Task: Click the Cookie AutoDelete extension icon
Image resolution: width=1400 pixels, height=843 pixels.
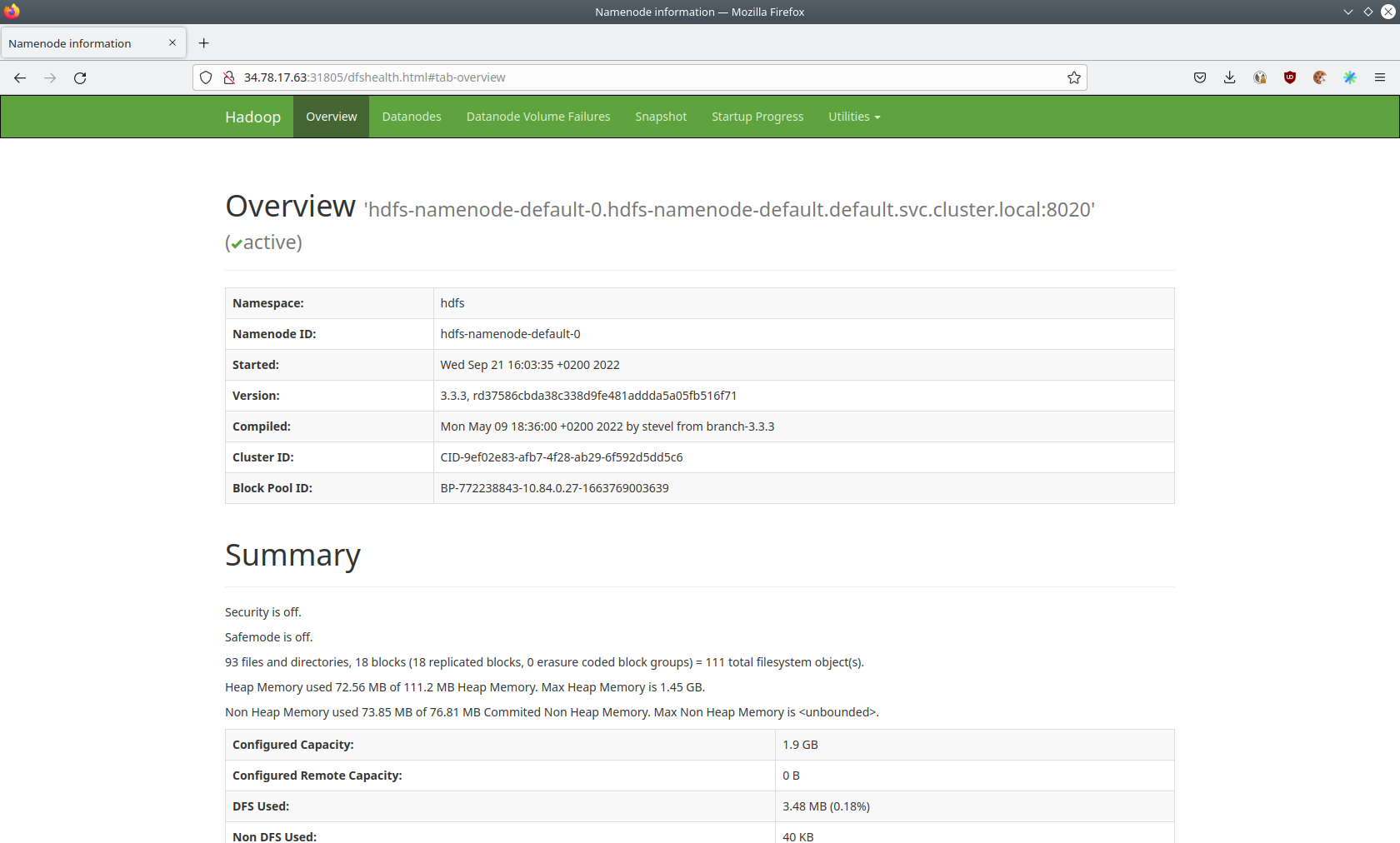Action: click(x=1320, y=77)
